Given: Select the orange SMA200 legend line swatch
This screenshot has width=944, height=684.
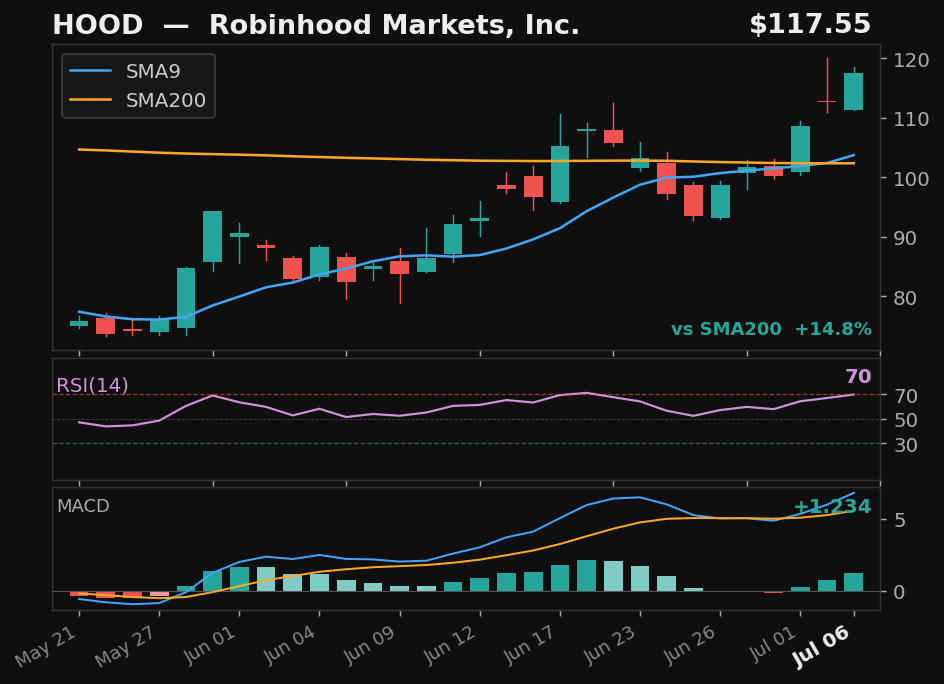Looking at the screenshot, I should click(90, 100).
